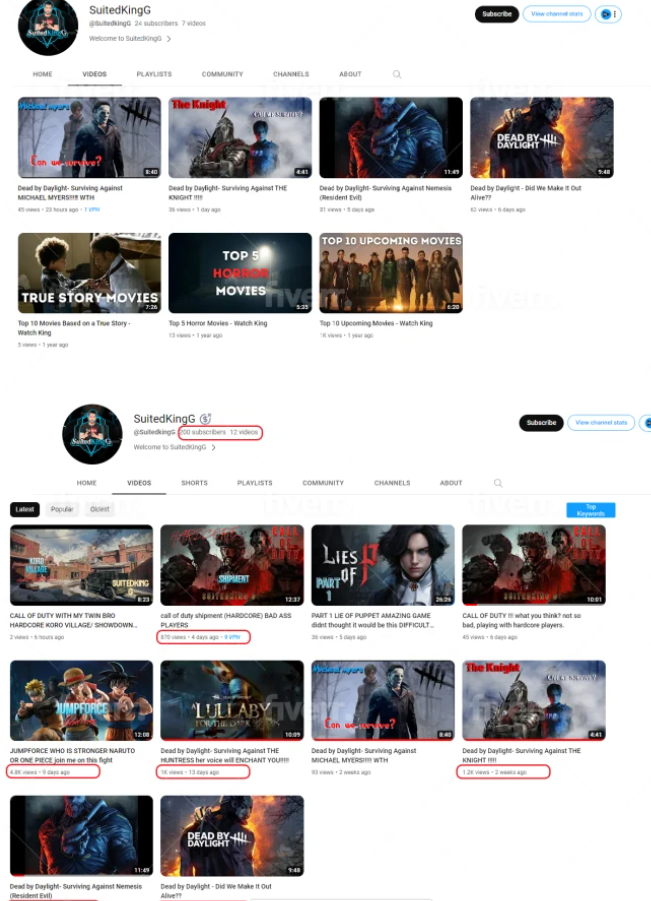Expand the channel description arrow in the 24-subscriber header
The image size is (651, 901).
click(168, 39)
